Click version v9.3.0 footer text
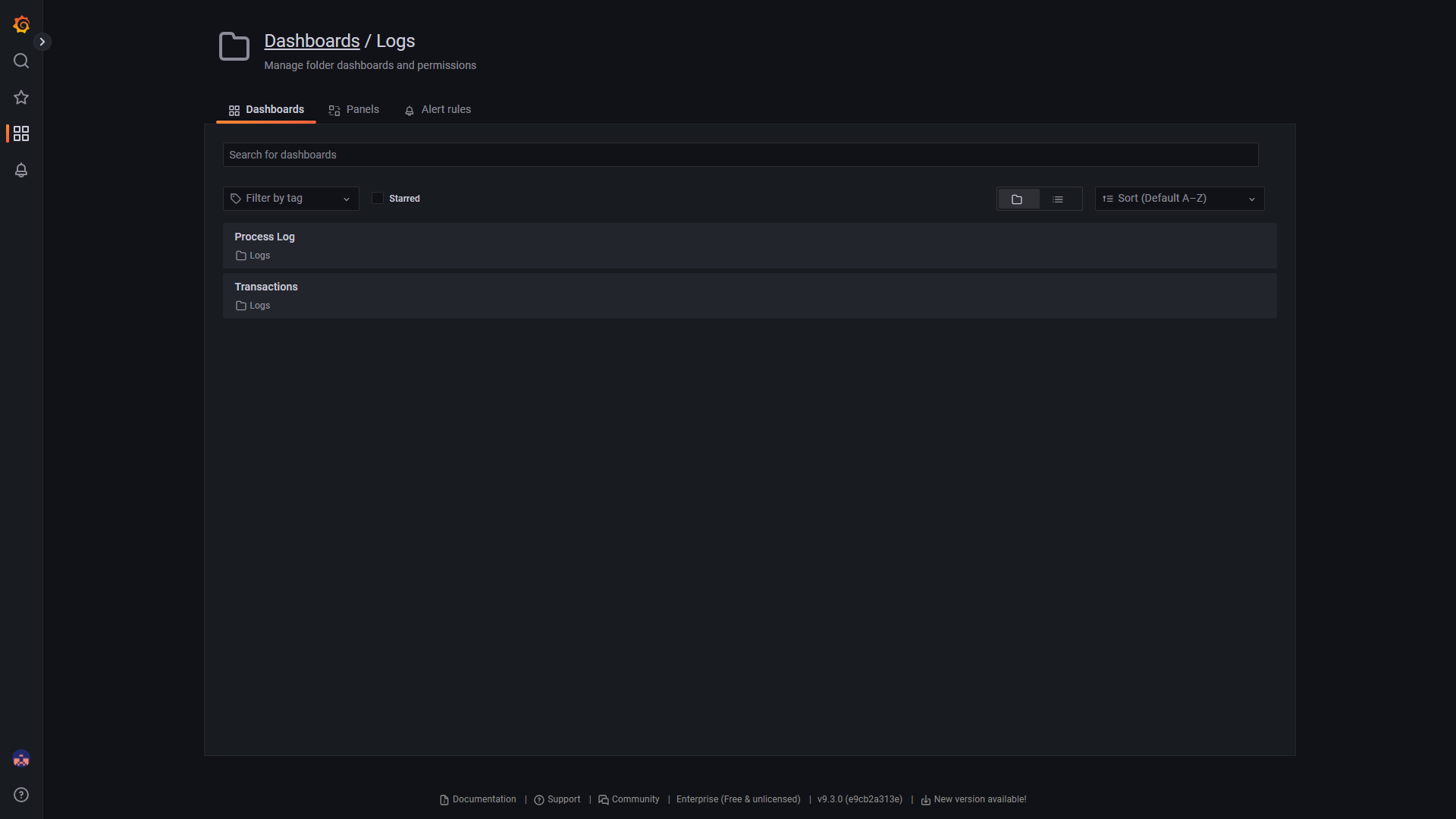Viewport: 1456px width, 819px height. tap(860, 800)
